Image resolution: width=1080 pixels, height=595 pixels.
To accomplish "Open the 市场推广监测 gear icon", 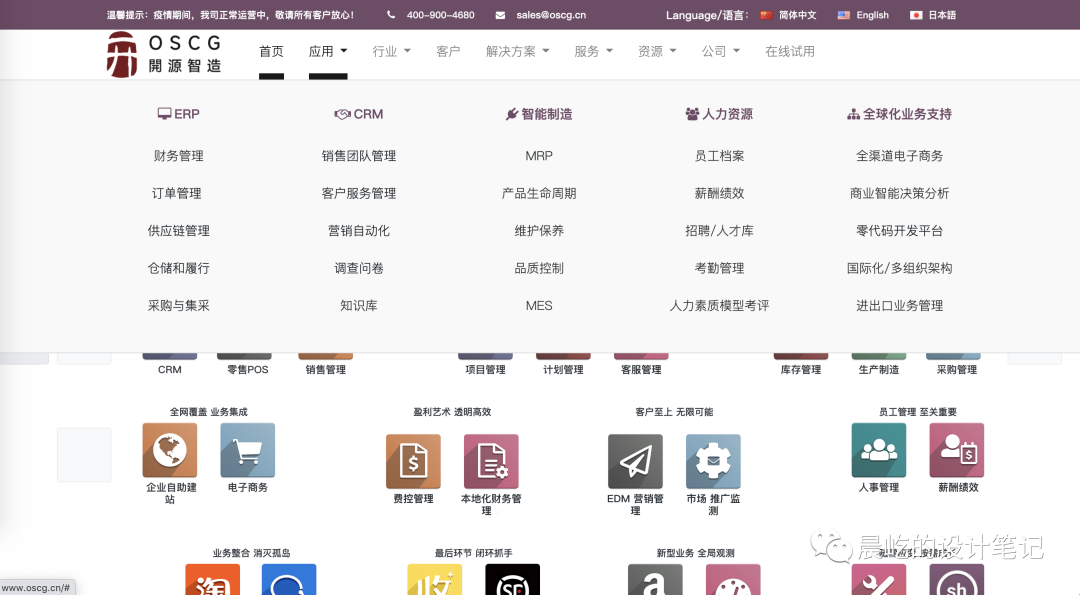I will (x=713, y=461).
